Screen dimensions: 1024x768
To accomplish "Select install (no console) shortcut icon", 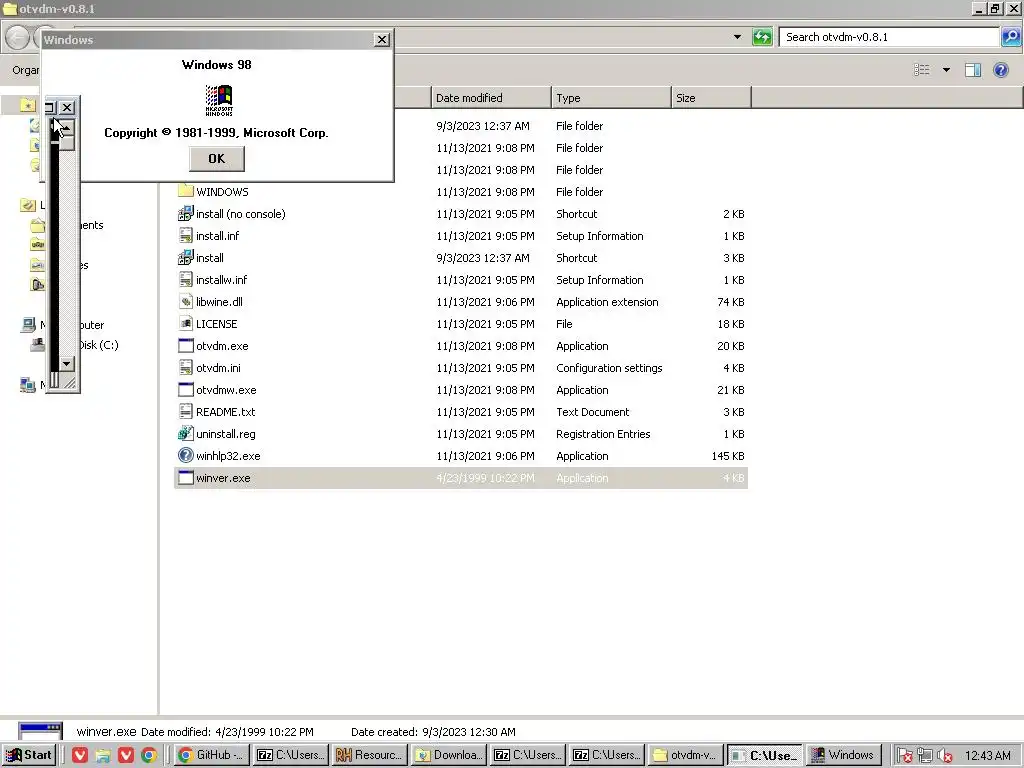I will click(x=185, y=214).
